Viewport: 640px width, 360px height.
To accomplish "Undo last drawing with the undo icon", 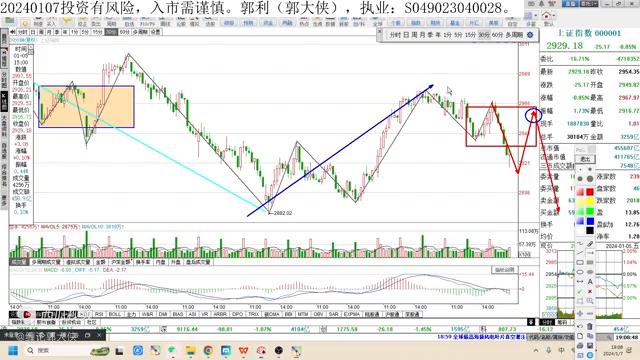I will pyautogui.click(x=580, y=326).
